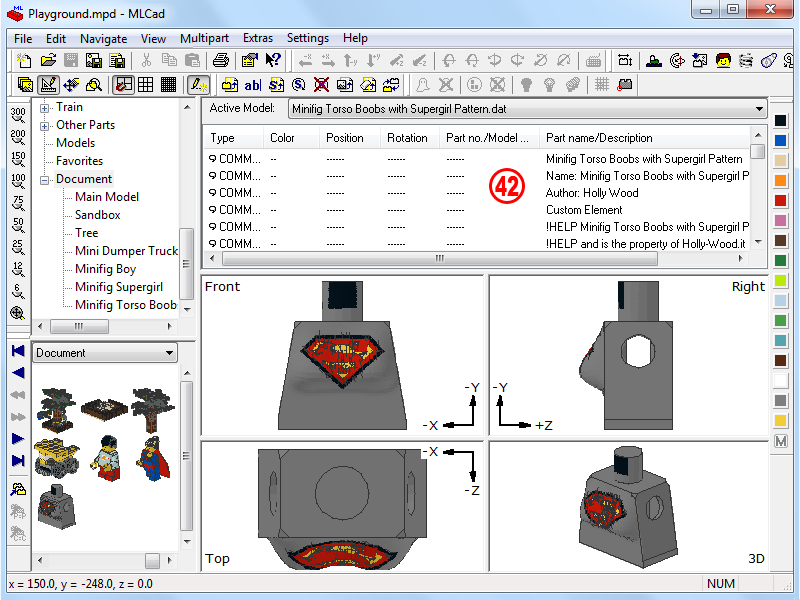
Task: Select the Mini Dumper Truck tree item
Action: 127,251
